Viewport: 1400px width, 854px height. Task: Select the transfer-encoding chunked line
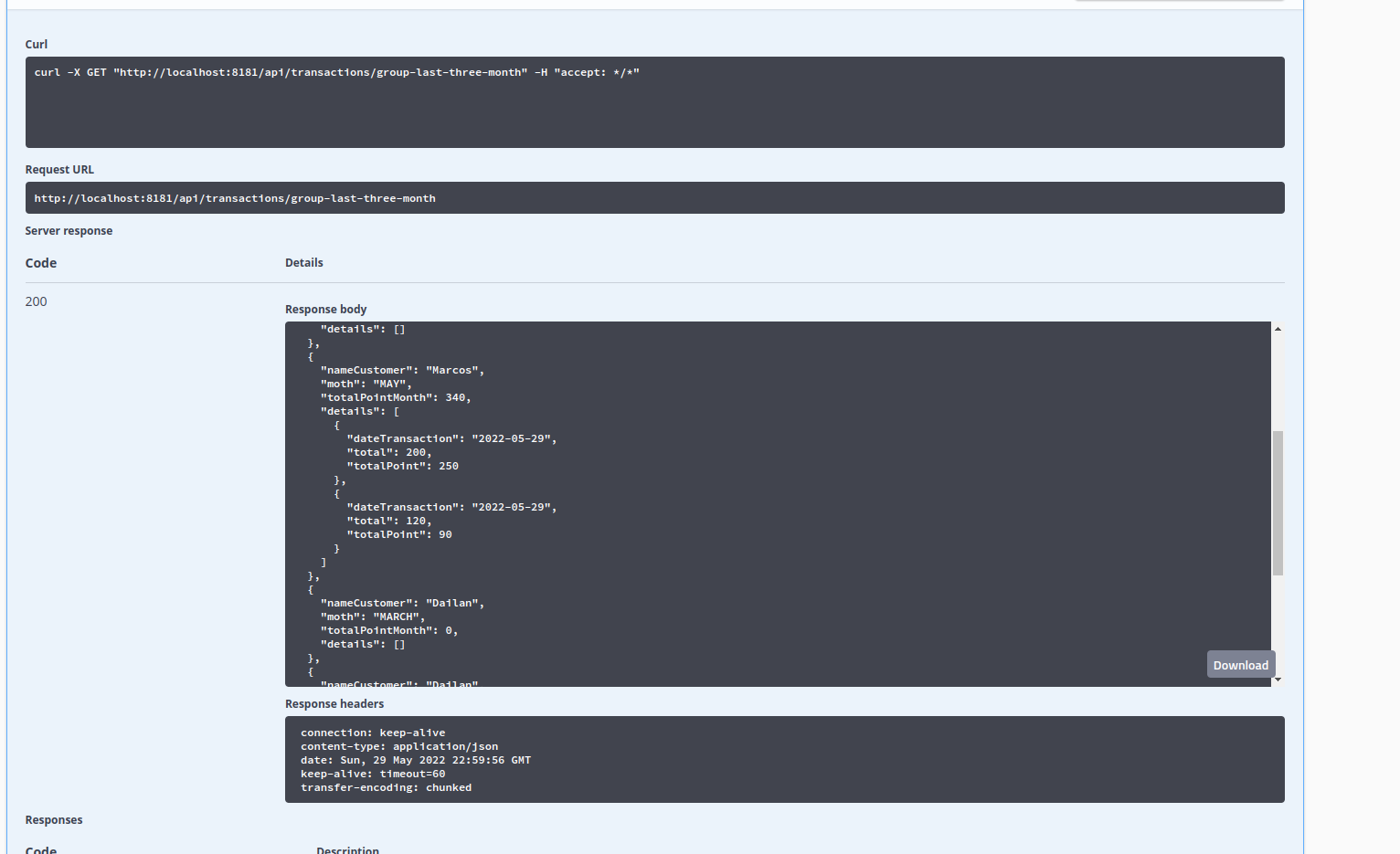coord(386,787)
